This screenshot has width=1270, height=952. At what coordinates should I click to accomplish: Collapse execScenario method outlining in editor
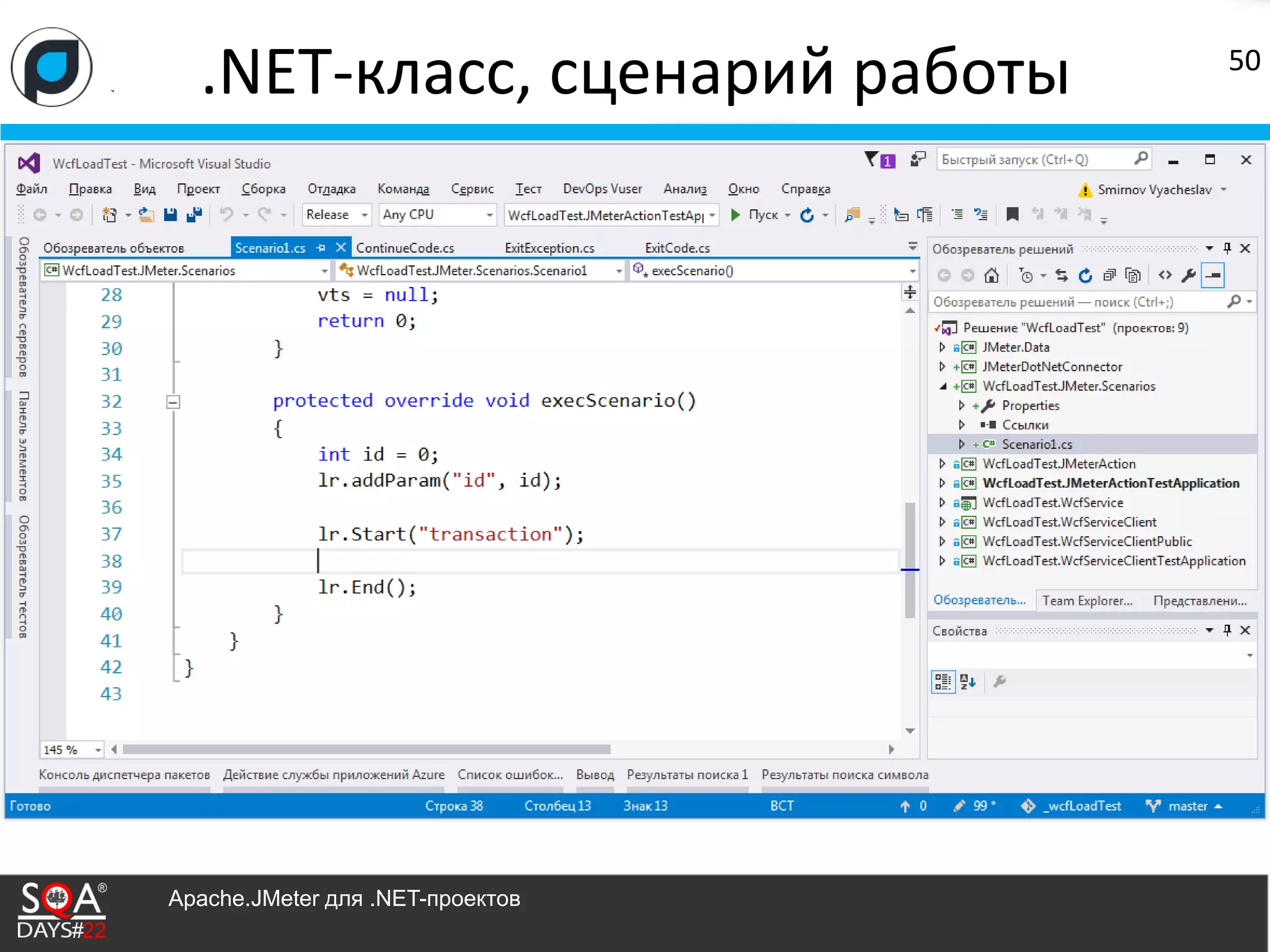click(x=173, y=402)
